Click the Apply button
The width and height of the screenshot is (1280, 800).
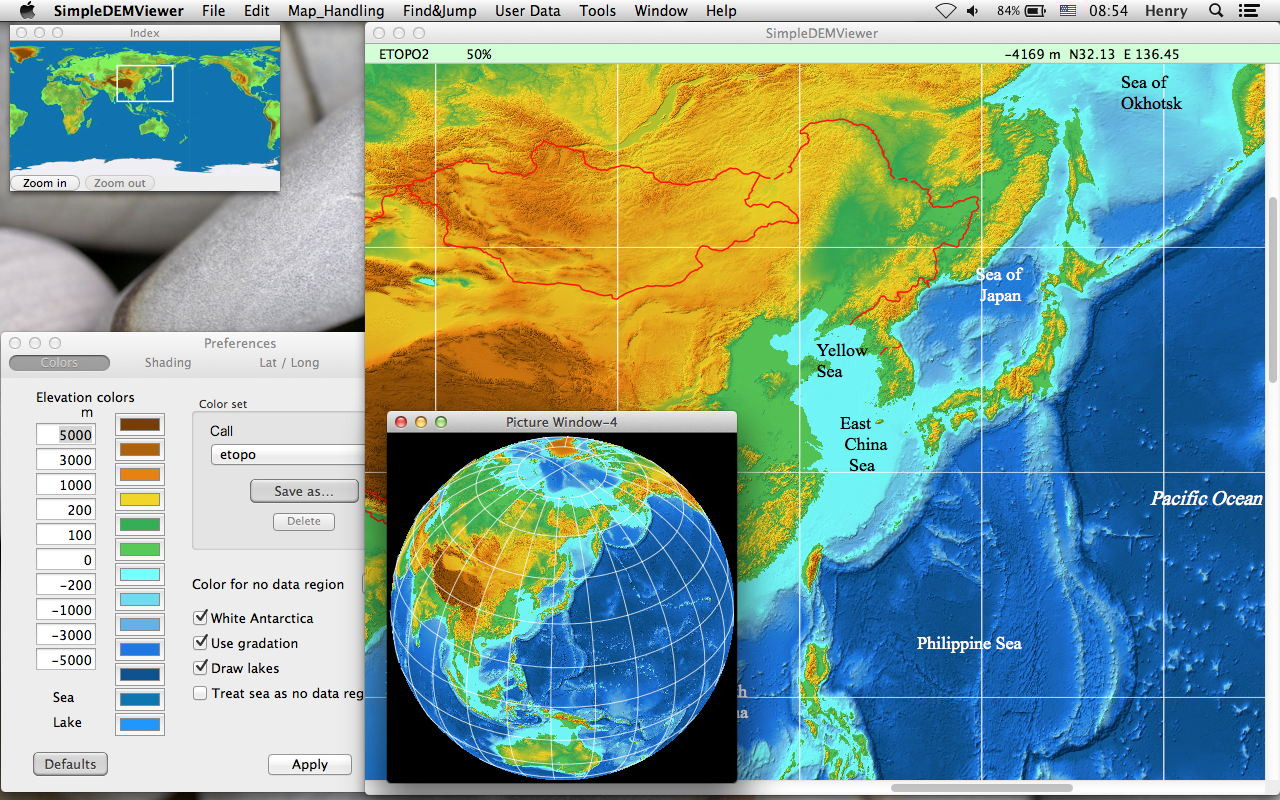tap(310, 764)
